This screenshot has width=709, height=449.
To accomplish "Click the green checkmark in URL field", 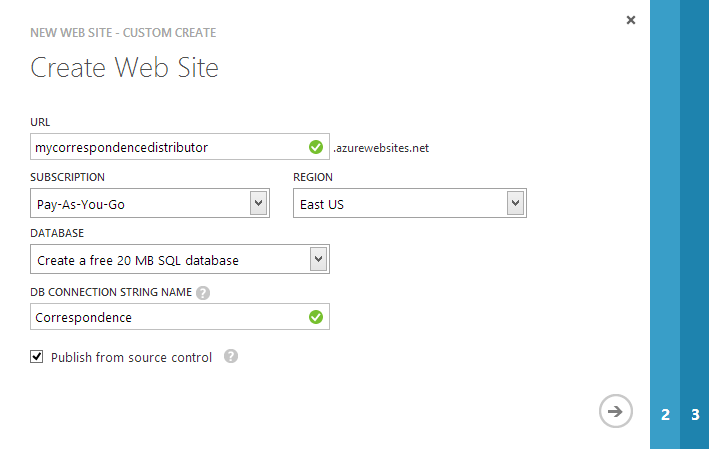I will pyautogui.click(x=316, y=147).
